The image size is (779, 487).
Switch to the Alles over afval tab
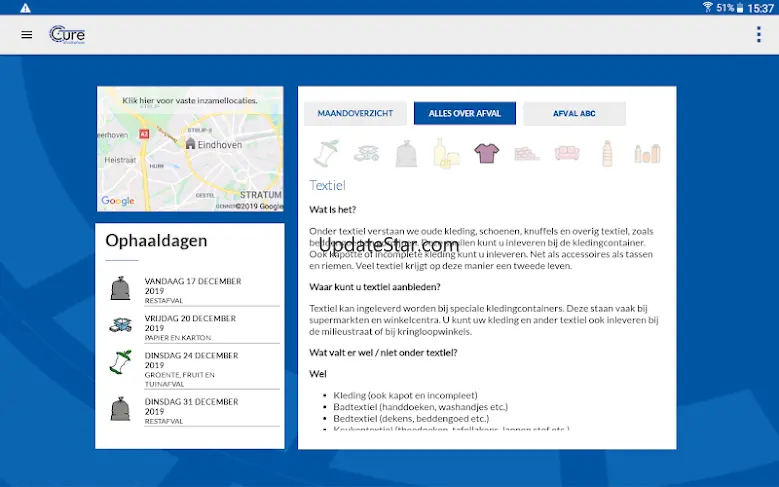pos(465,113)
